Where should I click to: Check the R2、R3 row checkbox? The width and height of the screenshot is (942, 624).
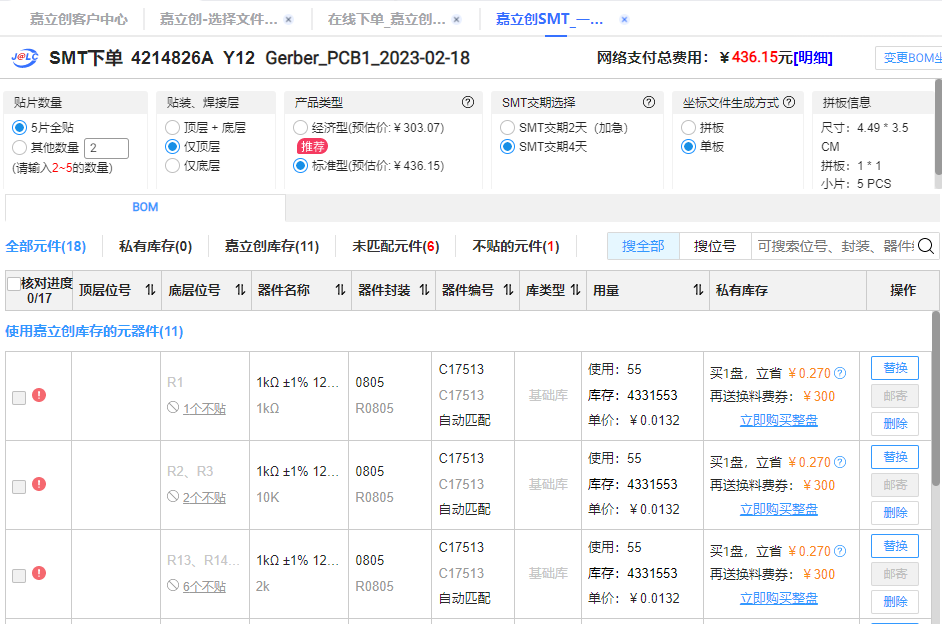19,486
